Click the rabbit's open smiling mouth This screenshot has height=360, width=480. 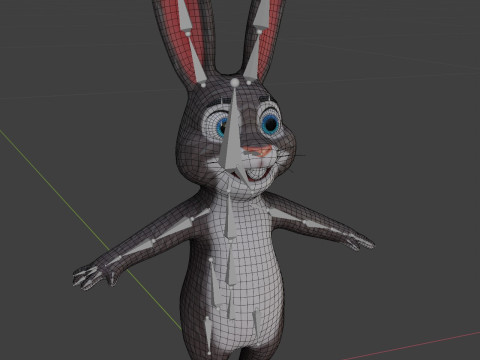(256, 173)
